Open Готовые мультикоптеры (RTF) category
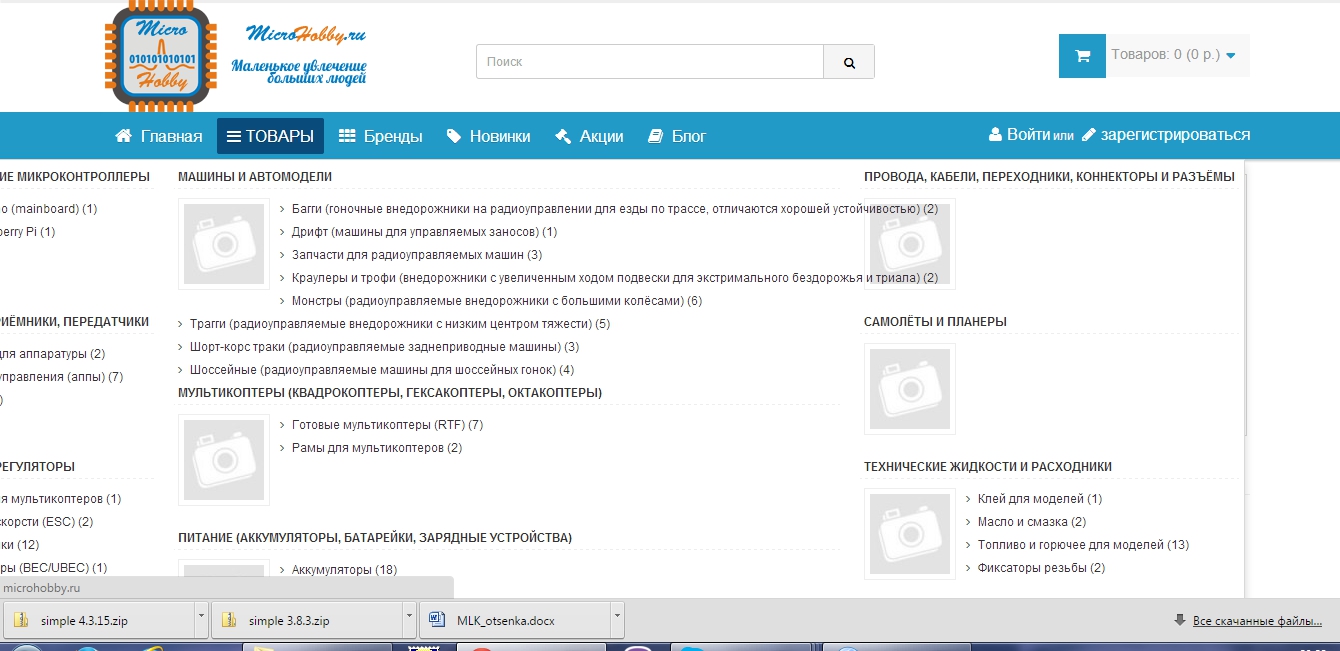The height and width of the screenshot is (651, 1340). (x=377, y=425)
